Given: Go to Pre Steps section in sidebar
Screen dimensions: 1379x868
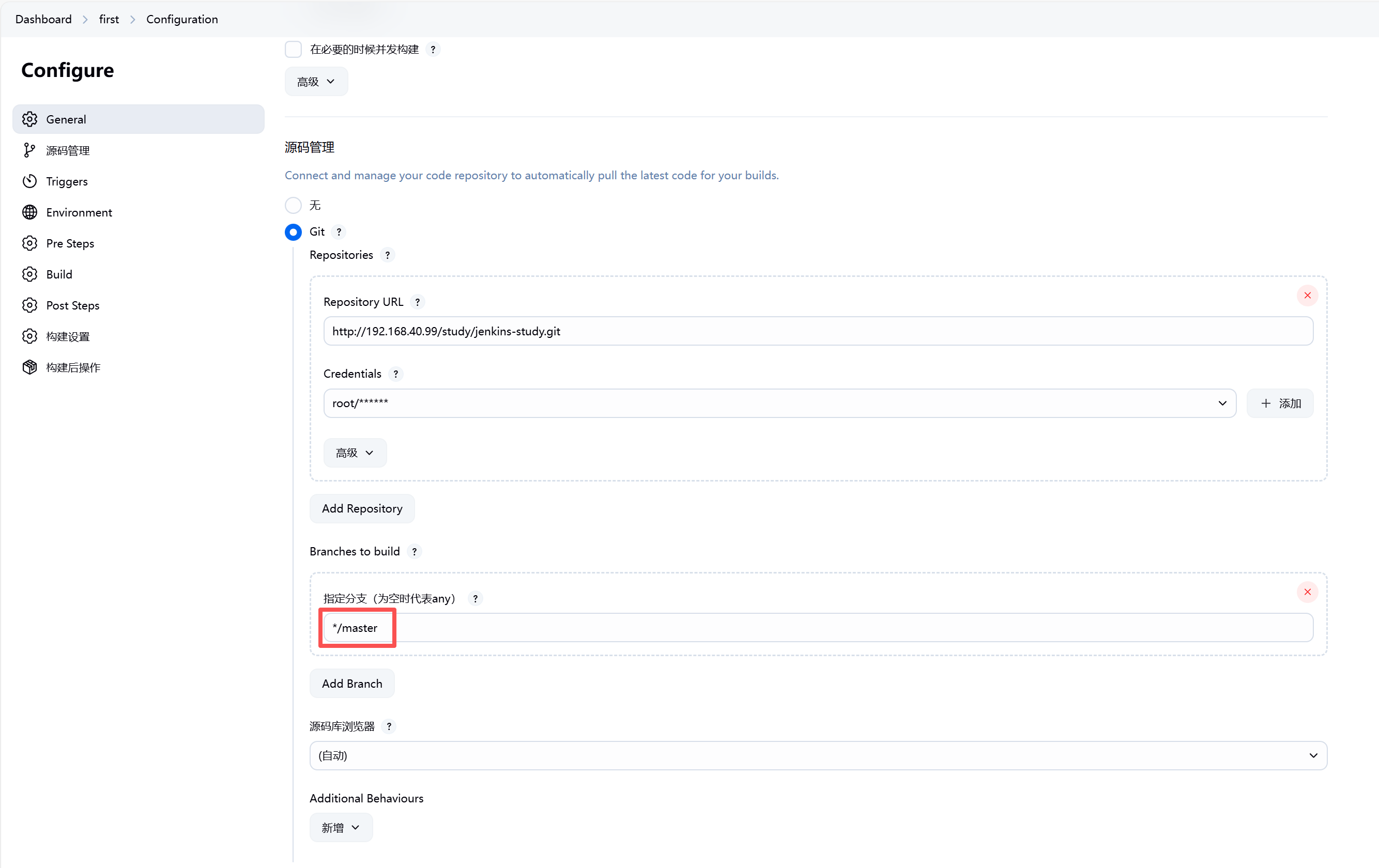Looking at the screenshot, I should (70, 243).
